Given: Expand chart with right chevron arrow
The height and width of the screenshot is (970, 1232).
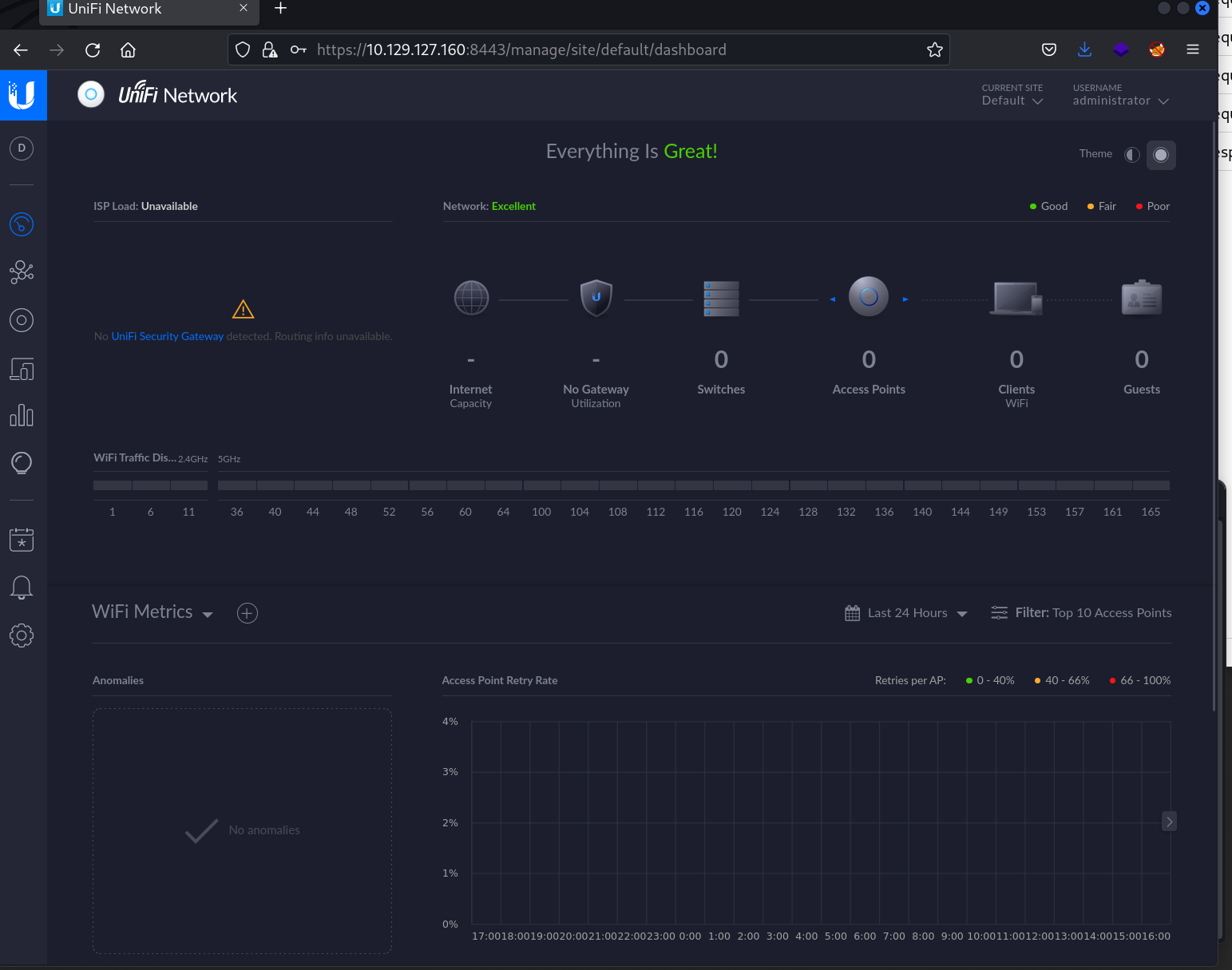Looking at the screenshot, I should click(x=1169, y=822).
